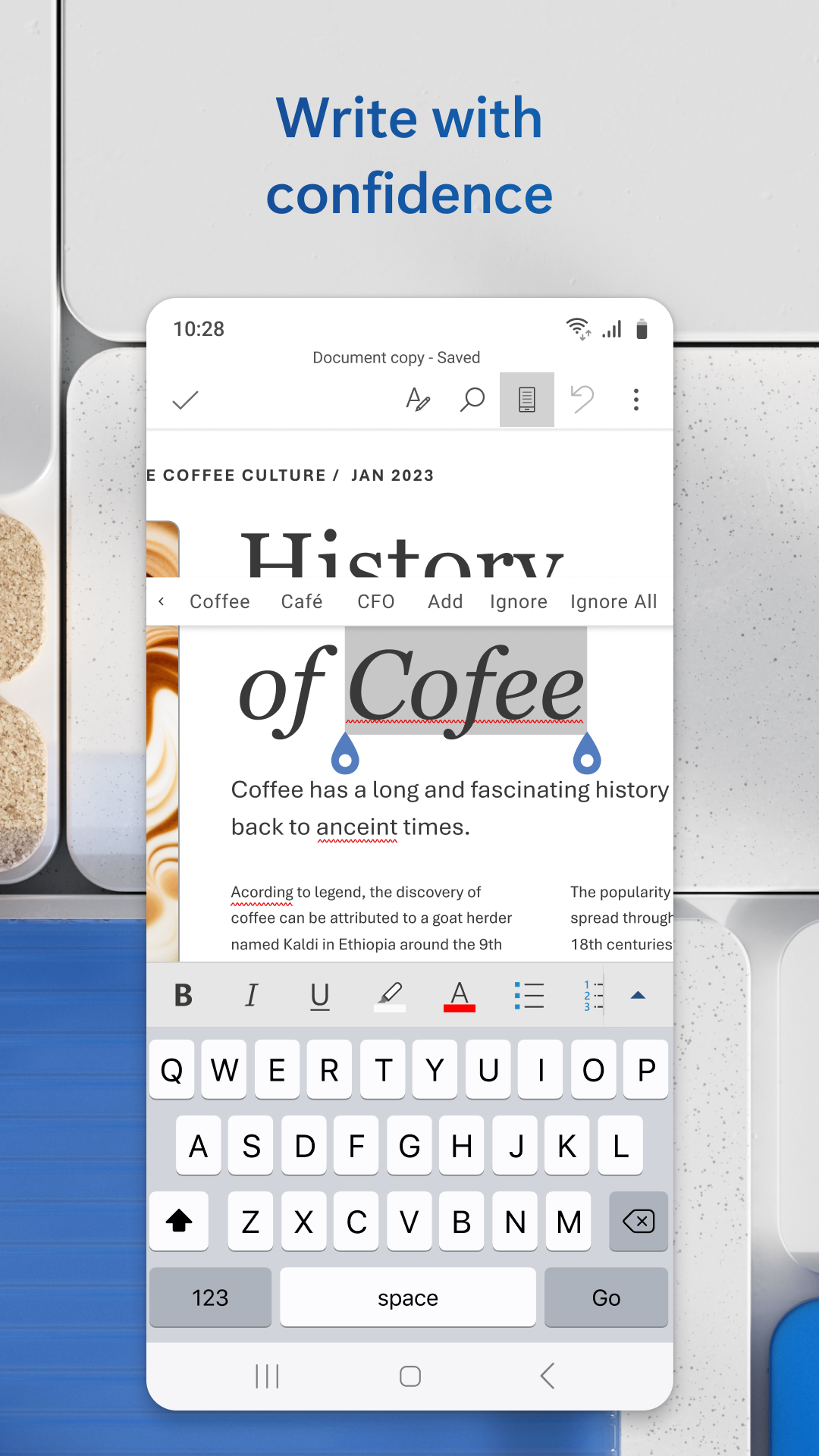
Task: Choose the "Café" spelling suggestion
Action: (302, 601)
